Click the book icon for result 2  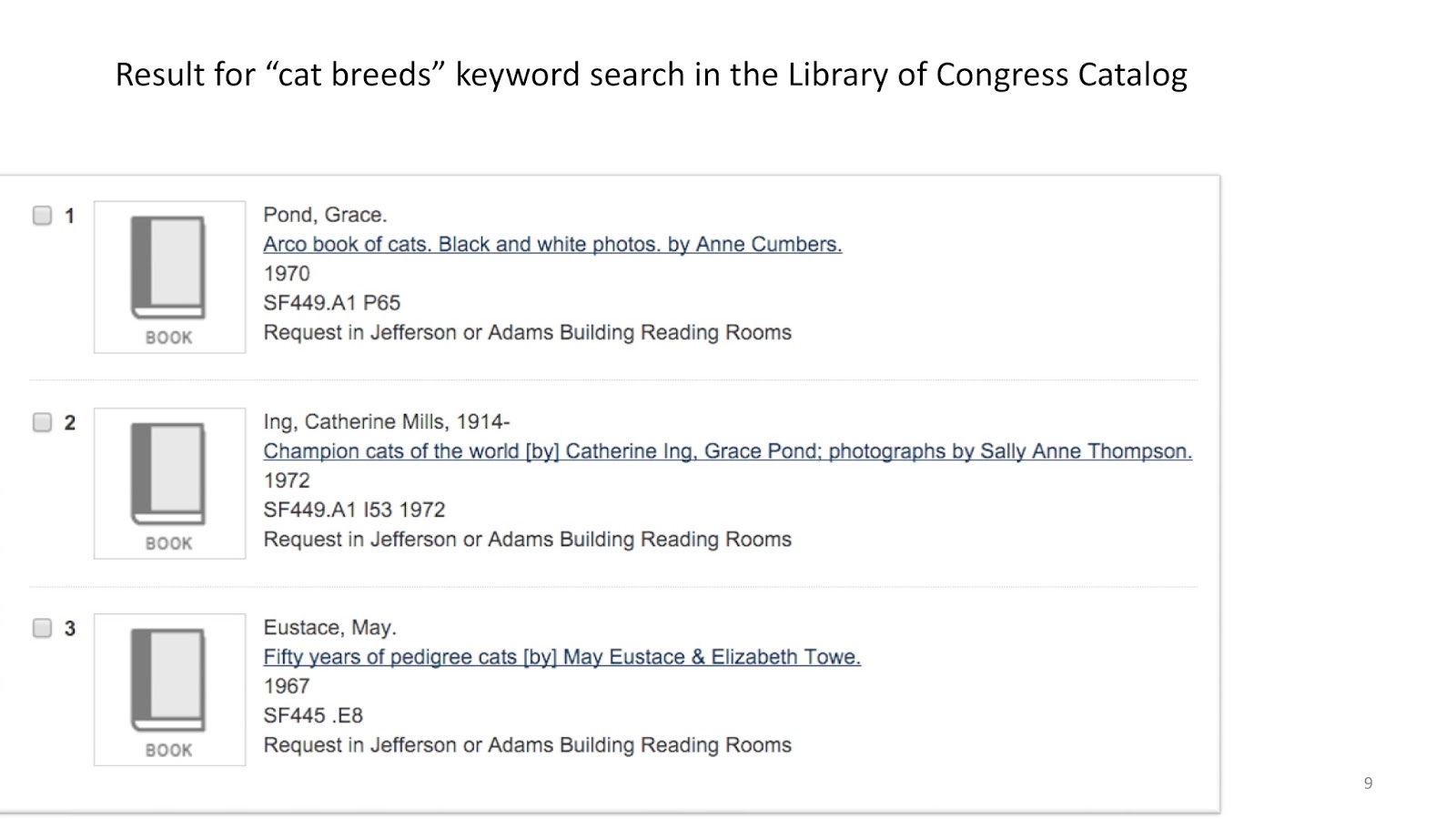coord(169,483)
